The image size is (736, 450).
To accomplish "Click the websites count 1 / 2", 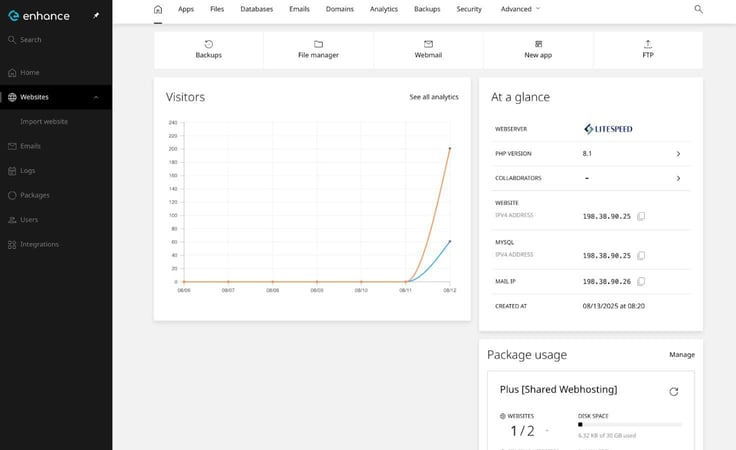I will click(x=522, y=431).
